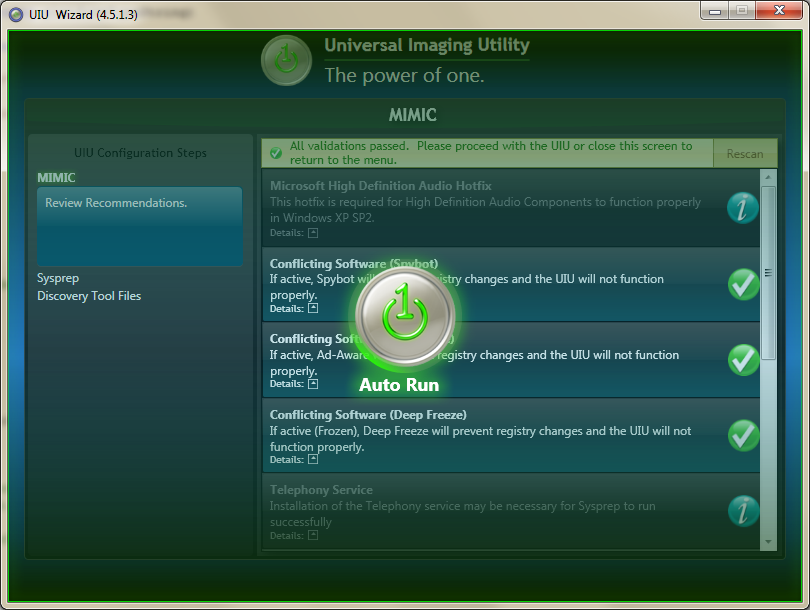810x610 pixels.
Task: Click the green checkmark for Conflicting Software (Deep Freeze)
Action: [x=743, y=435]
